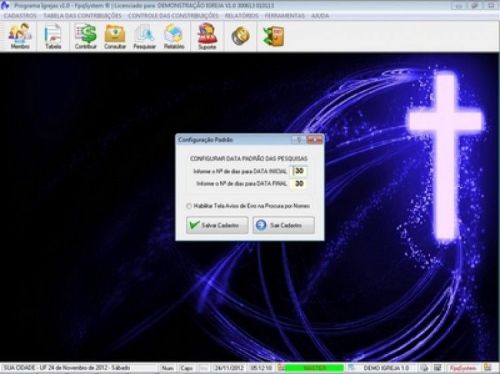Click the DEMO IGREJA 1.0 status text
Image resolution: width=500 pixels, height=374 pixels.
click(x=386, y=368)
